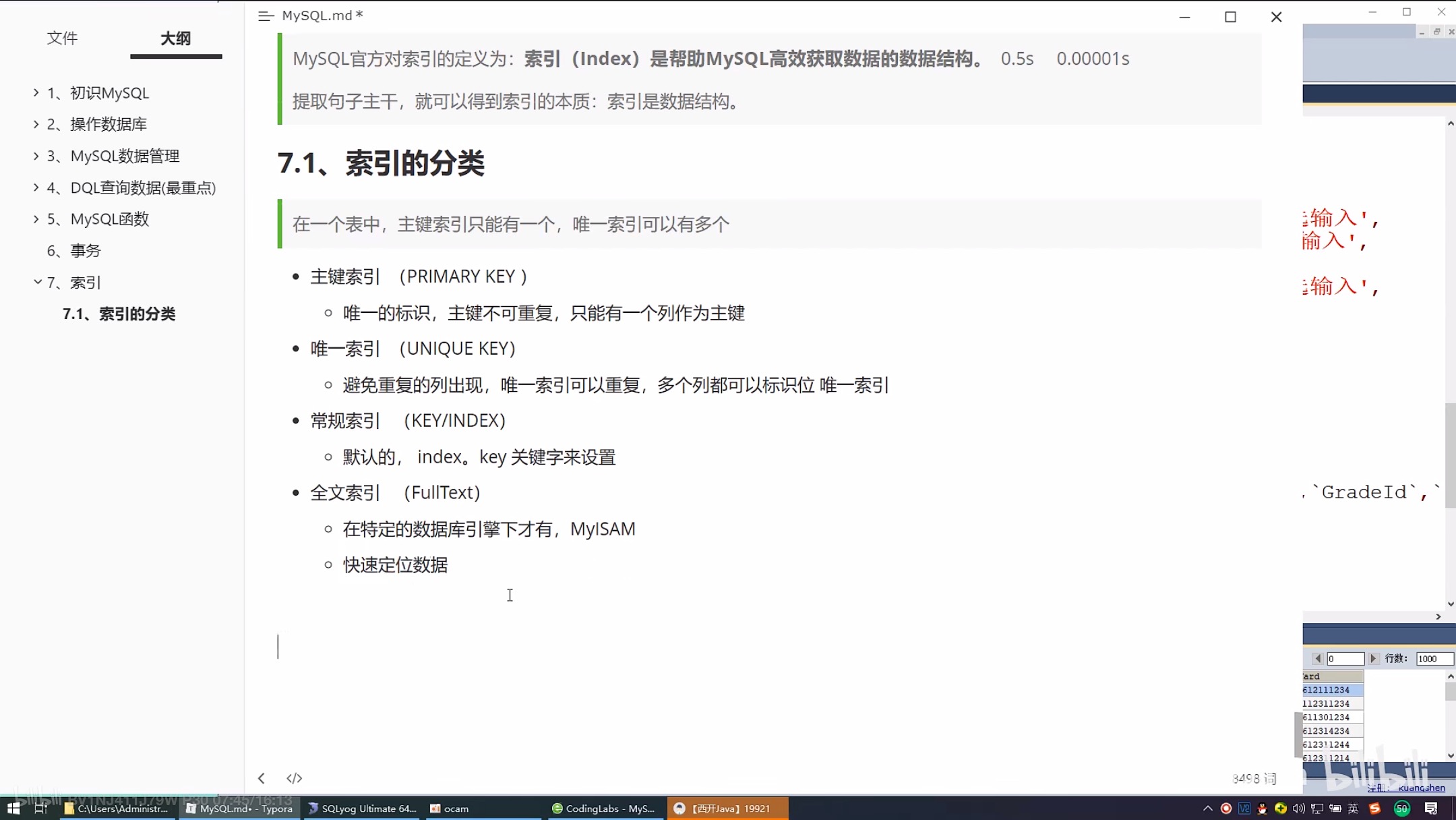Image resolution: width=1456 pixels, height=820 pixels.
Task: Click the volume speaker tray icon
Action: [1298, 808]
